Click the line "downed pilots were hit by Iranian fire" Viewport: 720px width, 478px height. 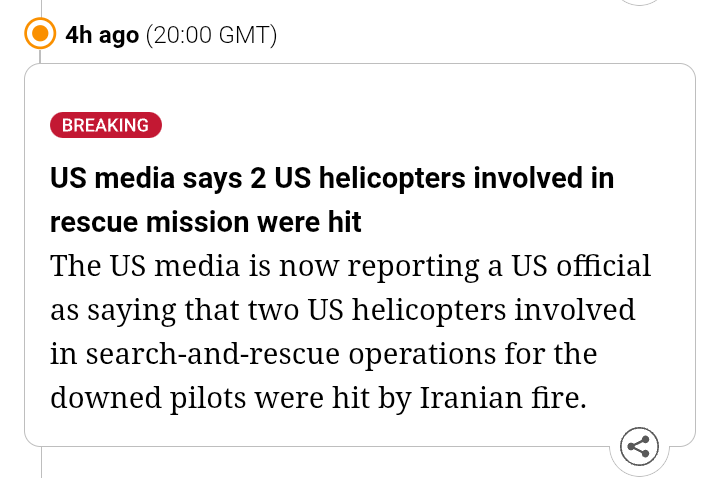pos(317,397)
